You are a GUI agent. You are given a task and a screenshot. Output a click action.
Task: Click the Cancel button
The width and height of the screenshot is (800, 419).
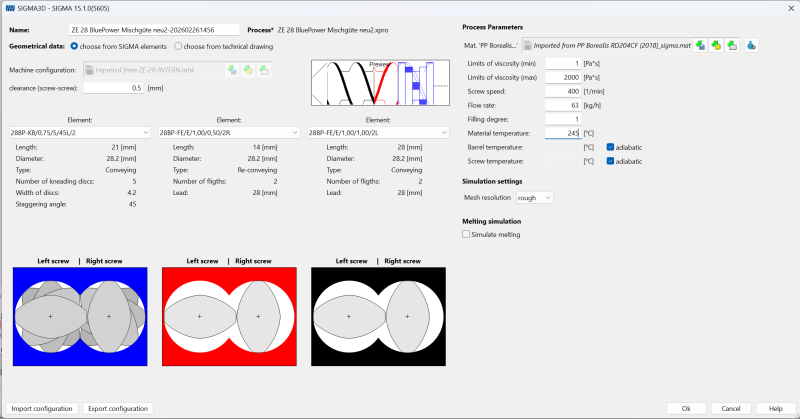coord(731,408)
